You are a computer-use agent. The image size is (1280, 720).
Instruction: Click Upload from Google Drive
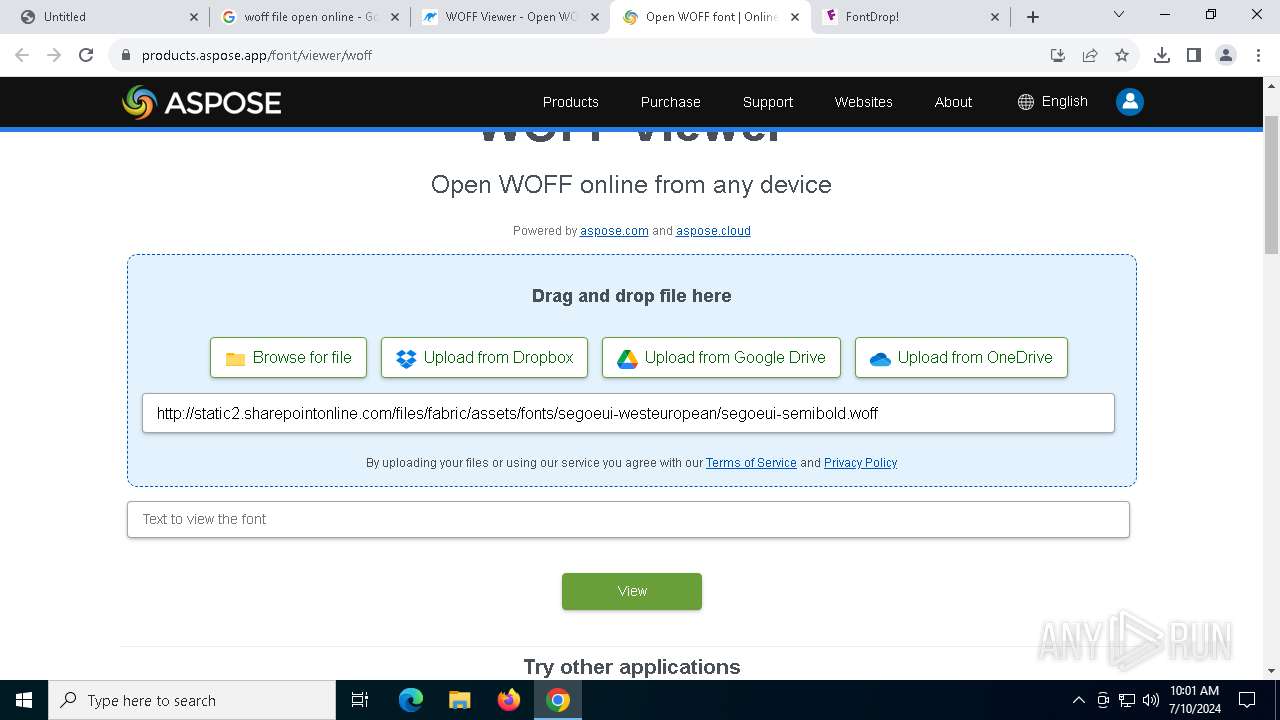721,358
